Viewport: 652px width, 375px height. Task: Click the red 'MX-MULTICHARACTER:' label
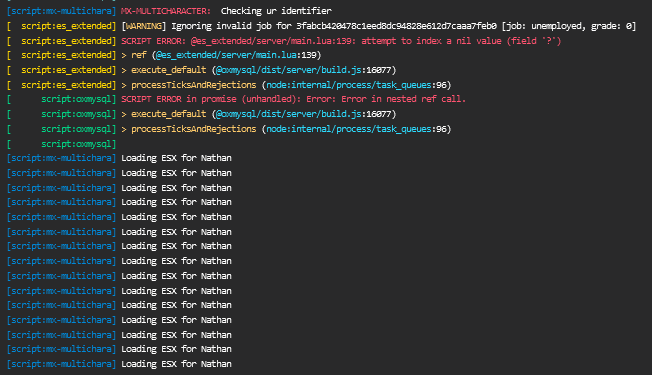point(166,11)
